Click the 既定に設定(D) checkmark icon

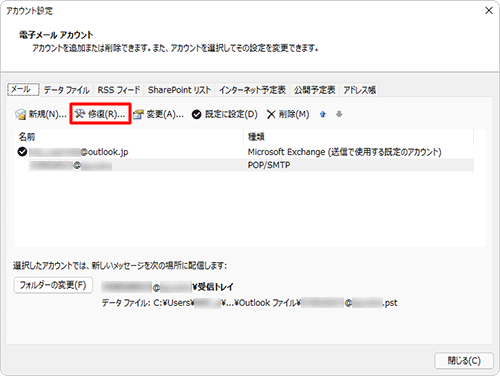point(197,114)
